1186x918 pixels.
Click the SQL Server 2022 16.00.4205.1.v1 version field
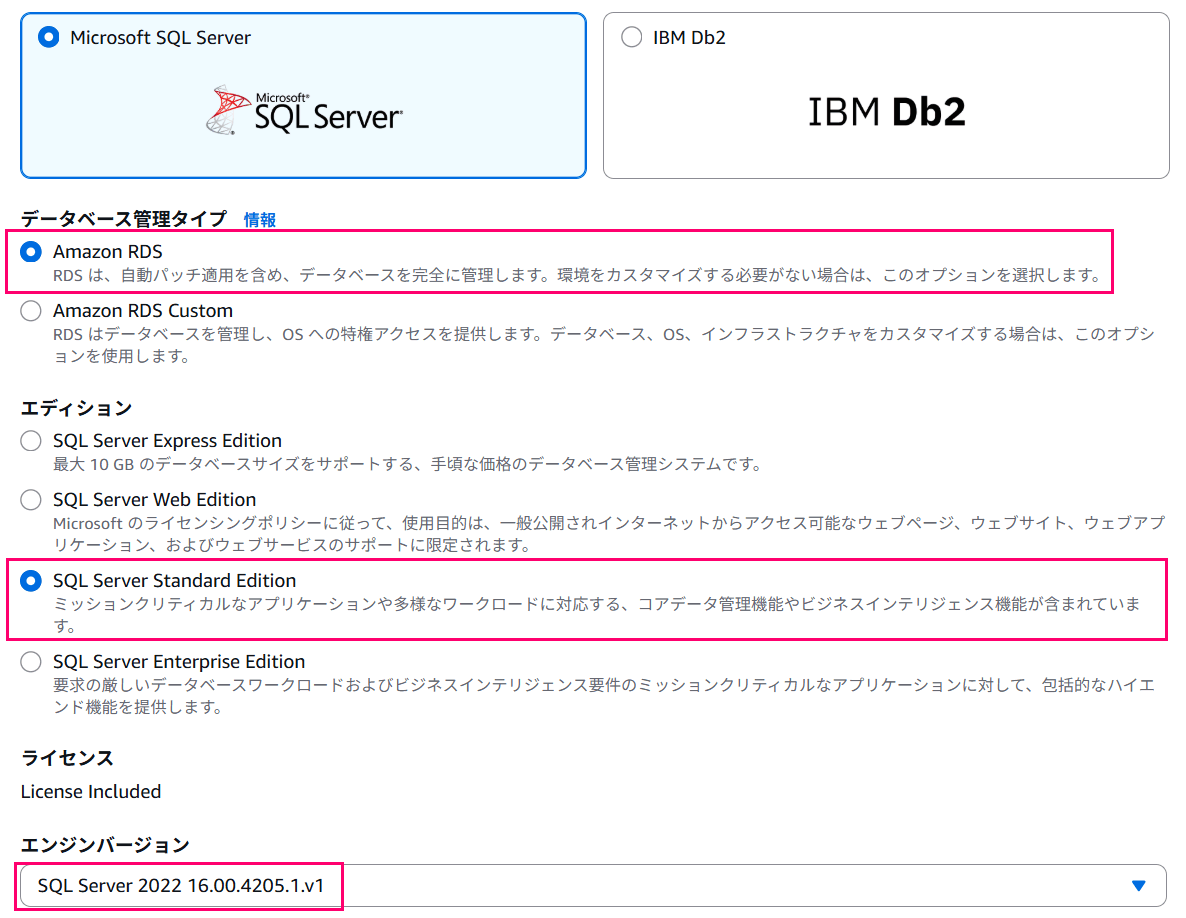tap(593, 885)
